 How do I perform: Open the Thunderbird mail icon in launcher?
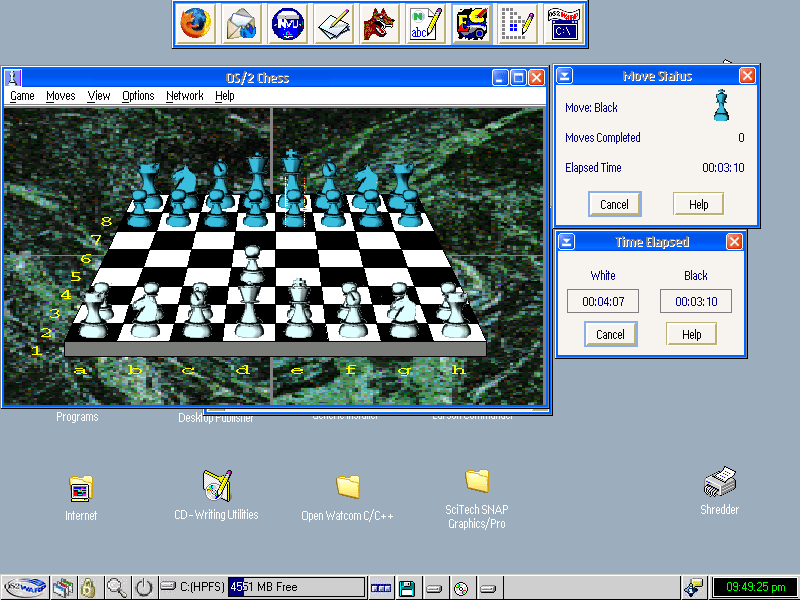click(x=242, y=24)
